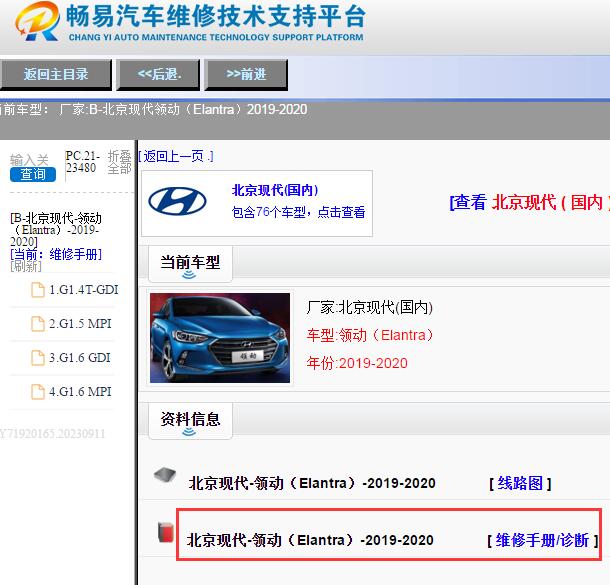Click the 输入关 keyword input field
610x585 pixels.
coord(29,160)
